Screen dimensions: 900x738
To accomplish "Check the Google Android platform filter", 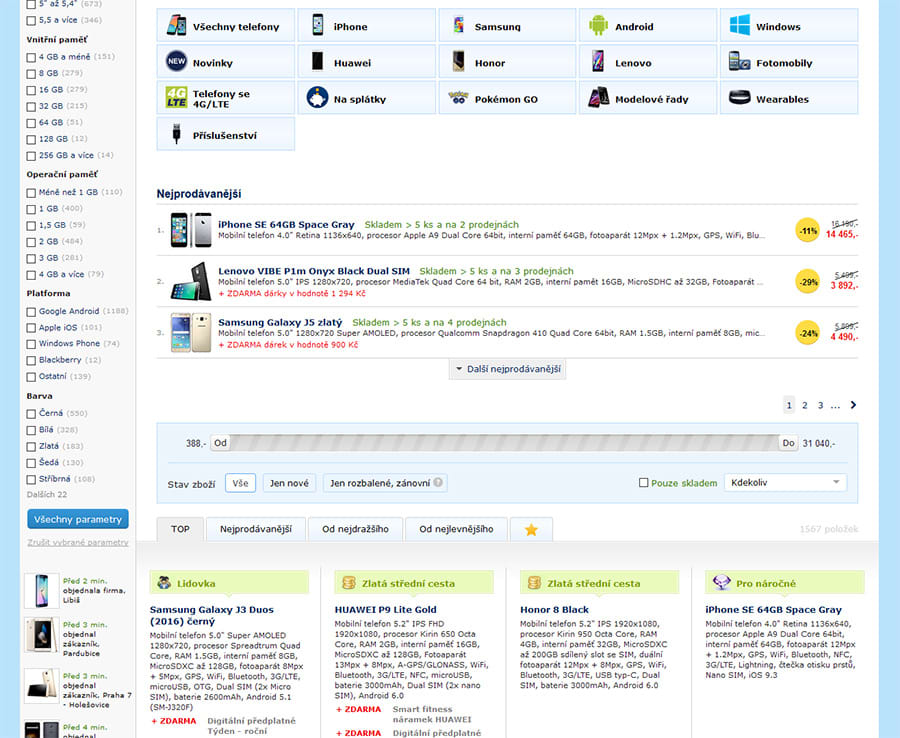I will [x=31, y=312].
